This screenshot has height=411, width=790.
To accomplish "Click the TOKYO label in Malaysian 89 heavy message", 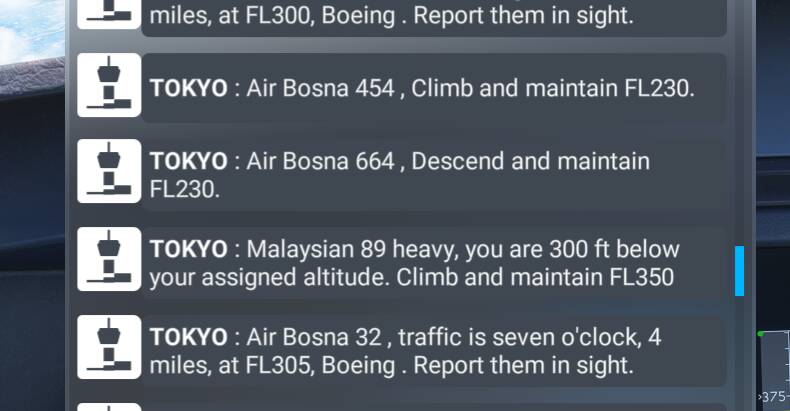I will tap(188, 249).
